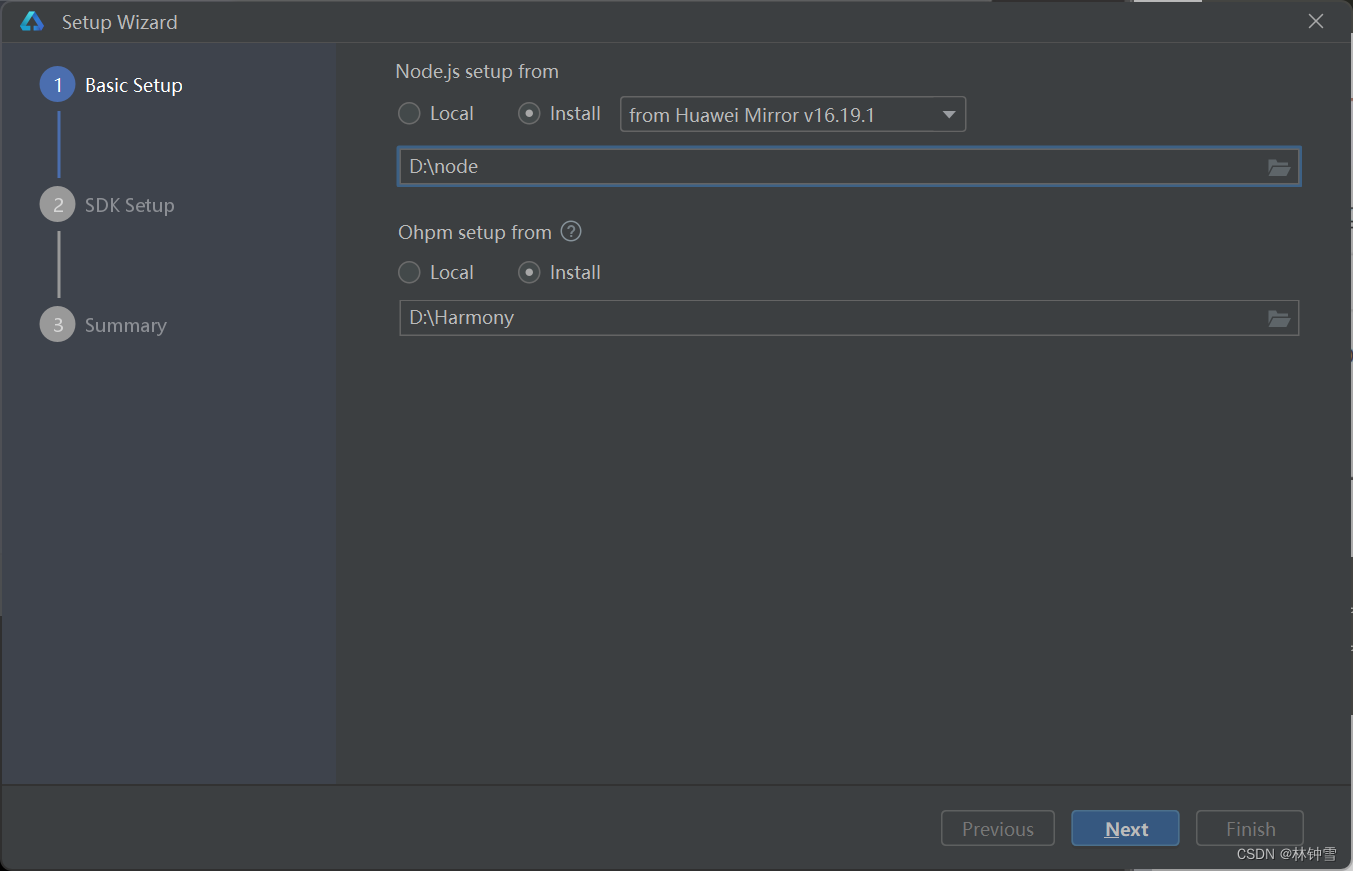Go to SDK Setup step

(107, 205)
